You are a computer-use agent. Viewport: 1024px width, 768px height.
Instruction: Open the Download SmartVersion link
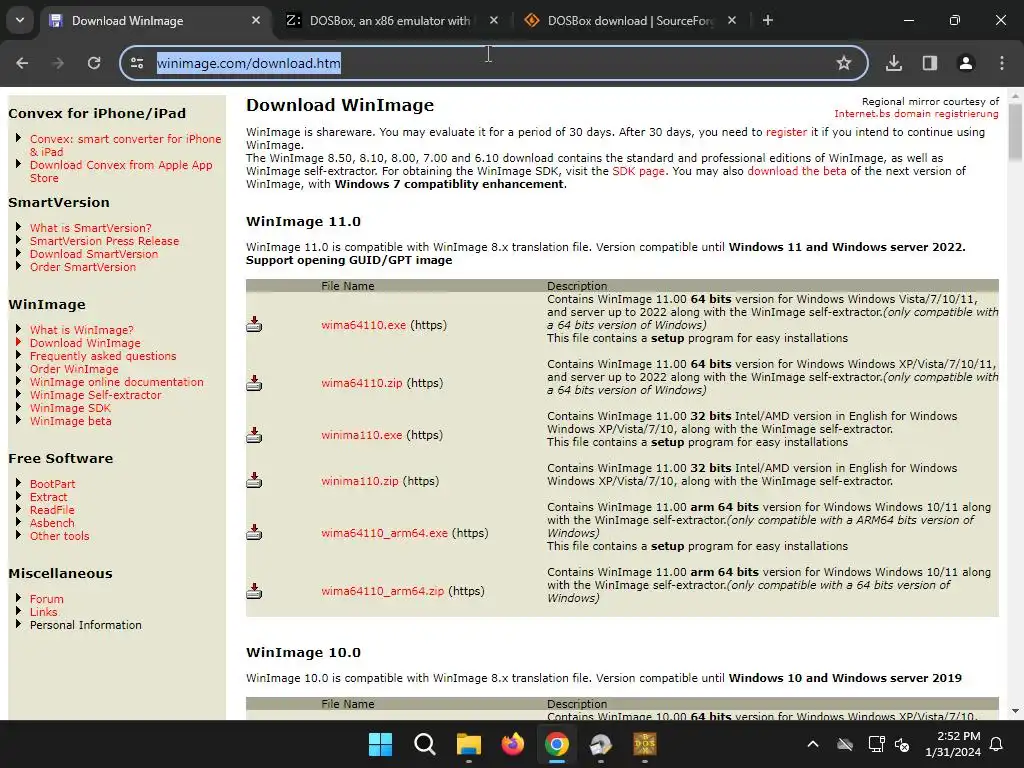(94, 254)
